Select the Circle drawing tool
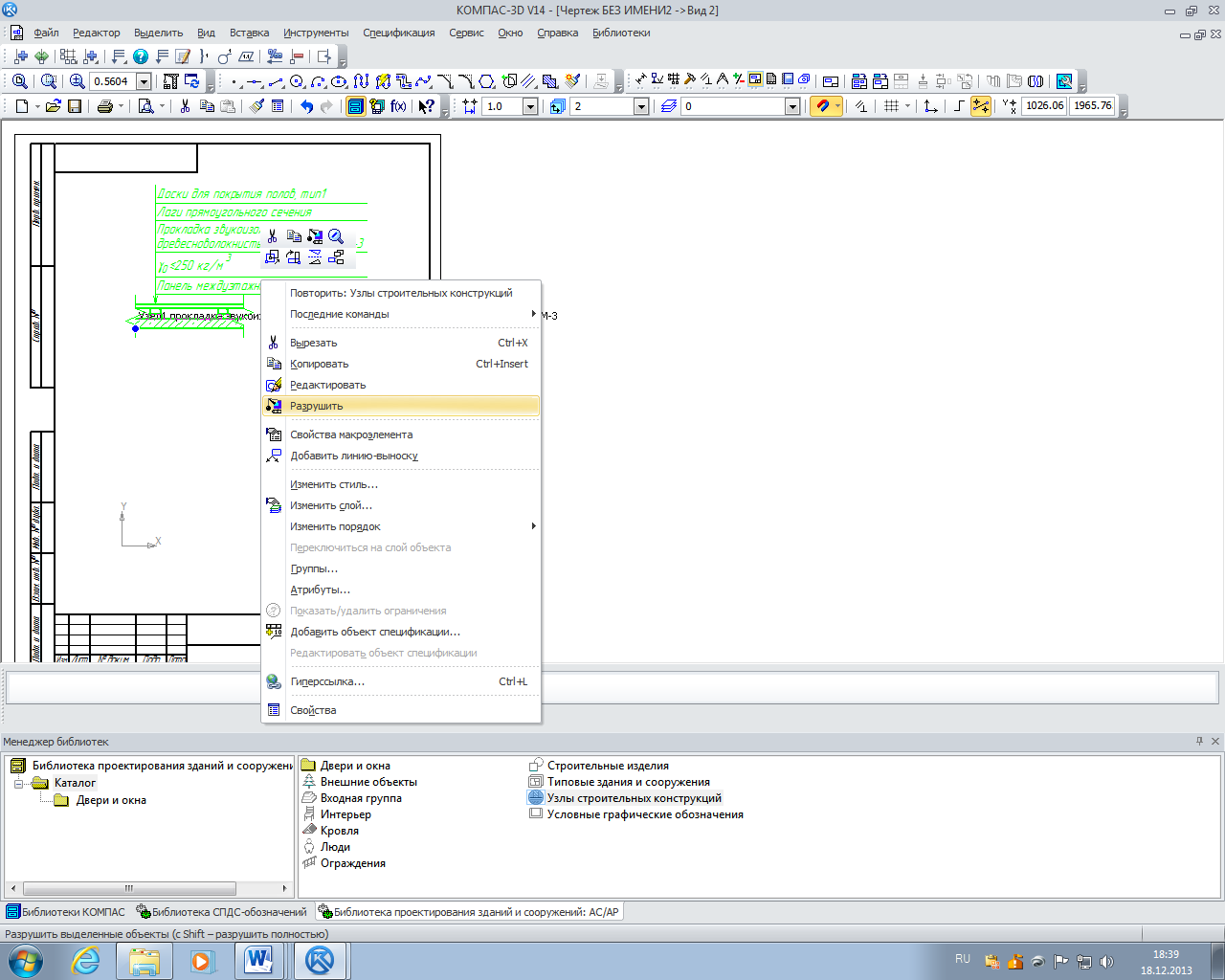 [297, 81]
